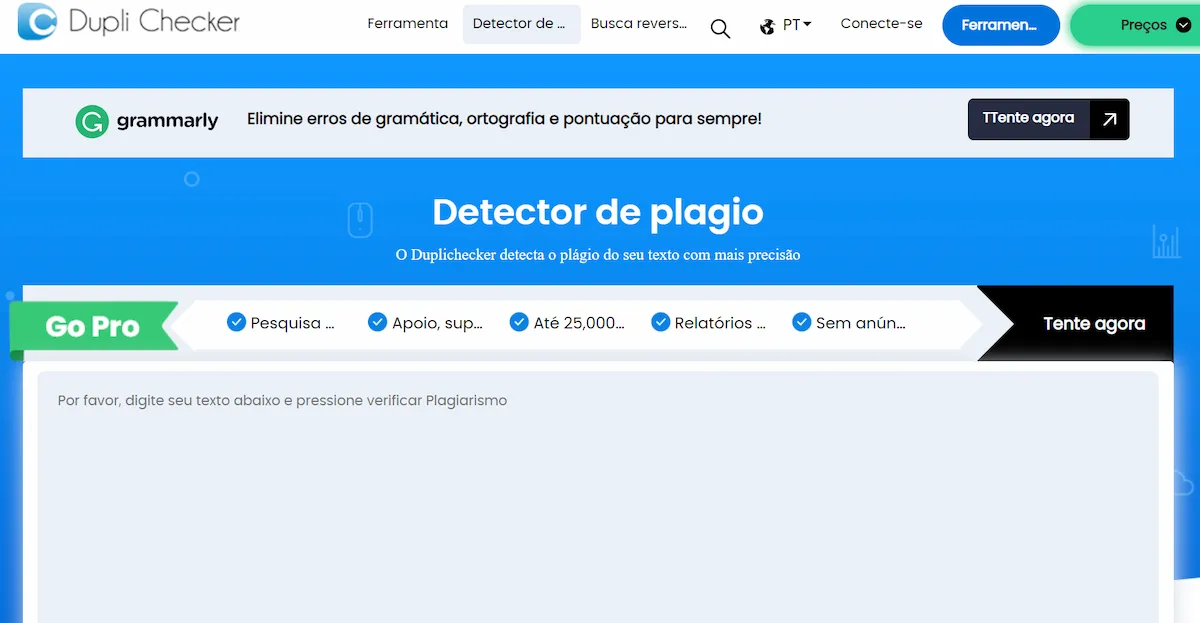This screenshot has height=623, width=1200.
Task: Click the Dupli Checker logo icon
Action: click(x=38, y=21)
